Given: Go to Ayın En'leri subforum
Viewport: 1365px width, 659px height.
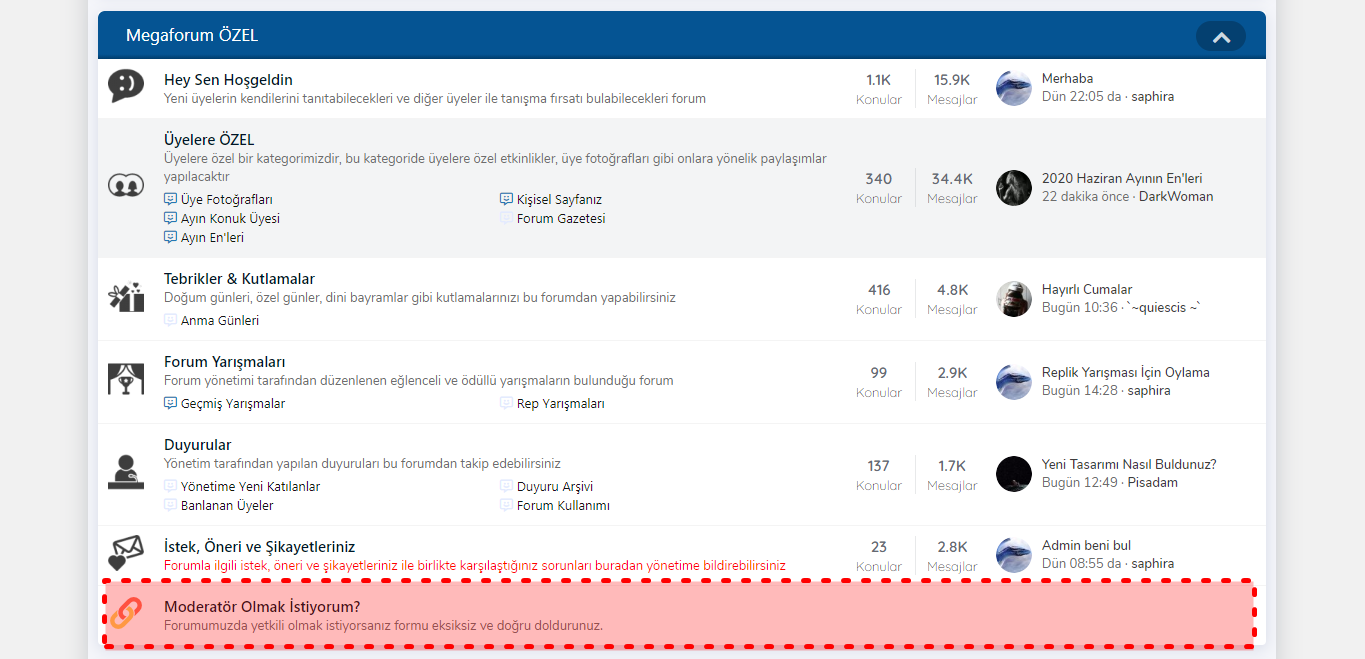Looking at the screenshot, I should coord(212,238).
